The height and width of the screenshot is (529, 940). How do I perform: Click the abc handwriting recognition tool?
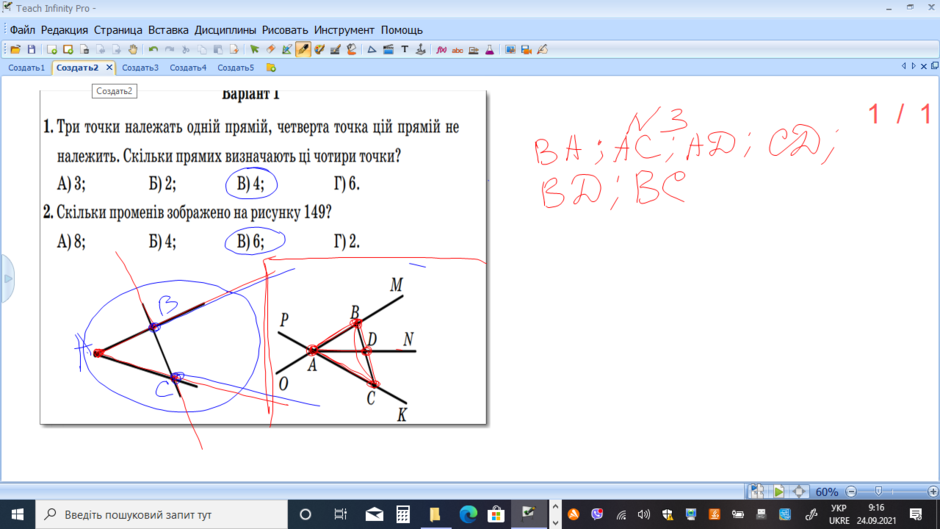(457, 50)
